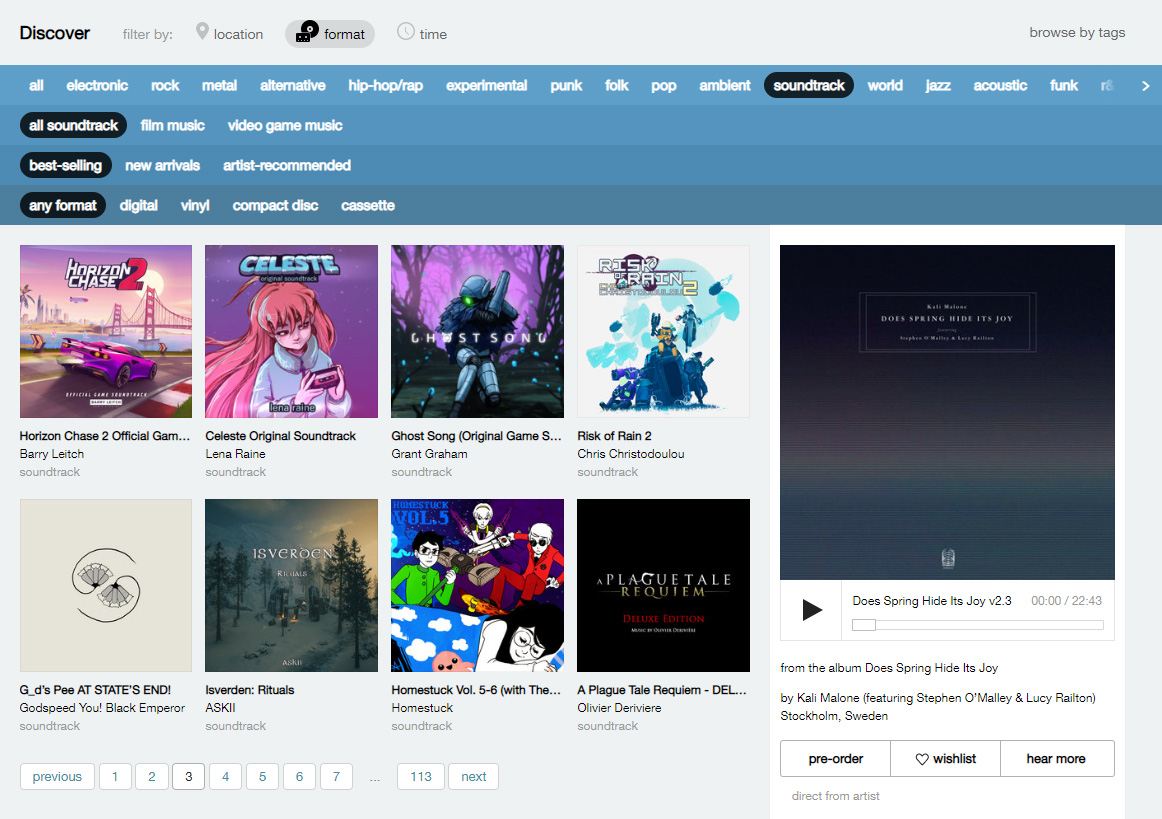Select the metal genre tab
Screen dimensions: 1162x819
tap(219, 86)
